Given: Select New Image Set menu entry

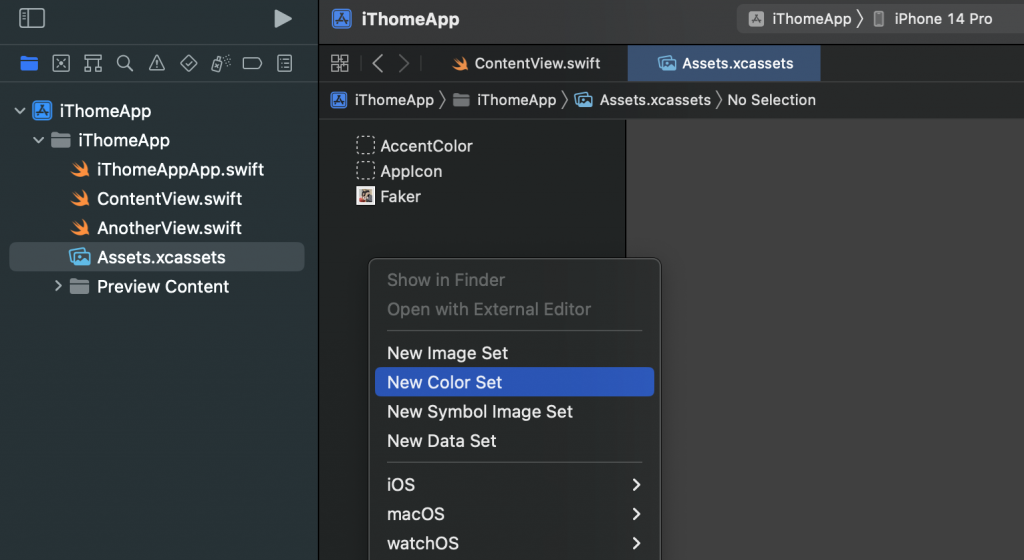Looking at the screenshot, I should (x=448, y=353).
